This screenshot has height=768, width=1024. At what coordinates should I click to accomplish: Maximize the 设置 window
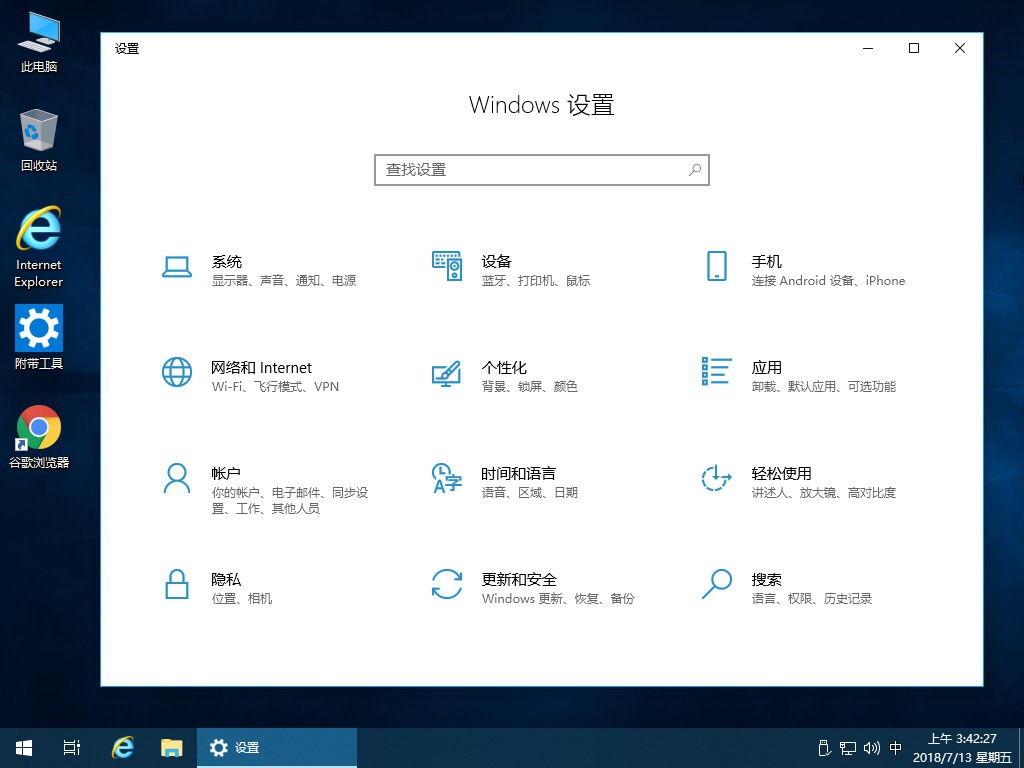(x=914, y=48)
